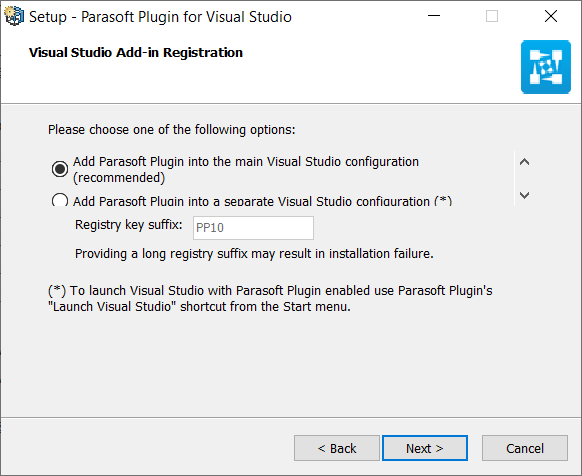Click the 'Visual Studio Add-in Registration' heading
582x476 pixels.
tap(136, 52)
